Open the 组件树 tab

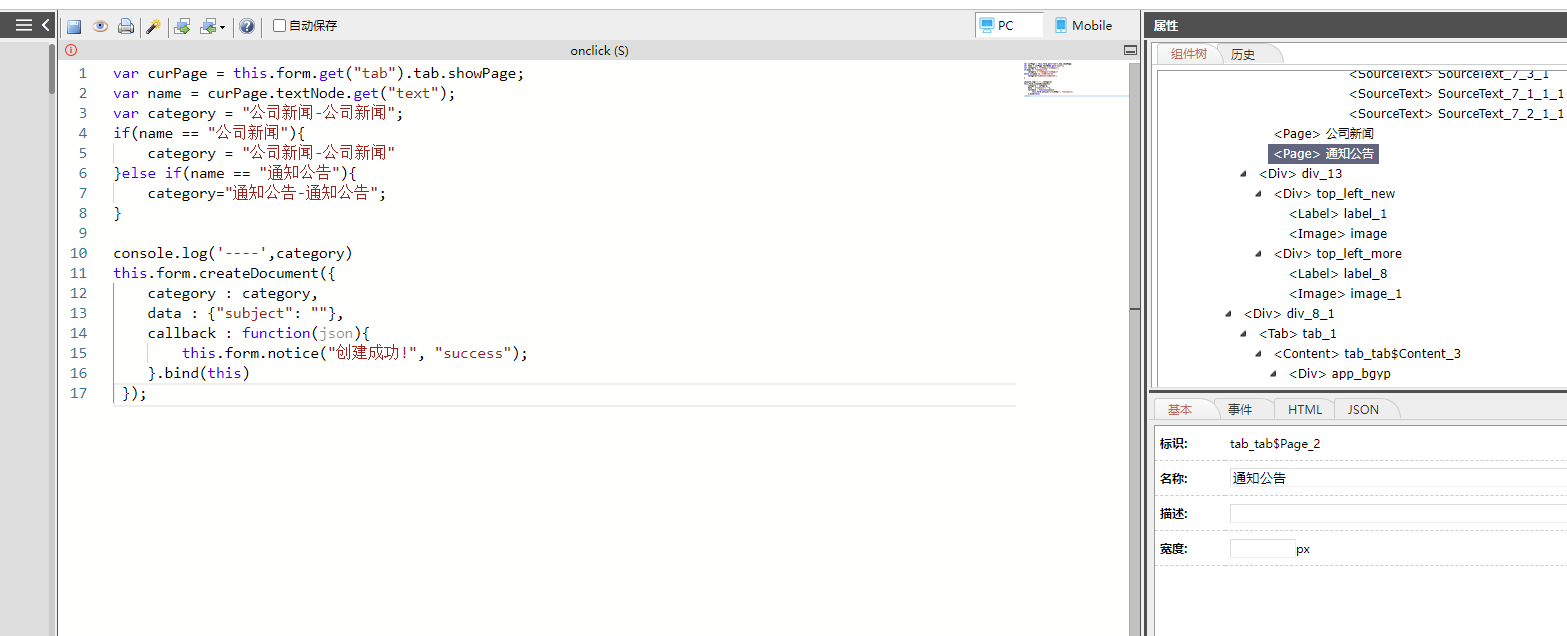(x=1188, y=54)
